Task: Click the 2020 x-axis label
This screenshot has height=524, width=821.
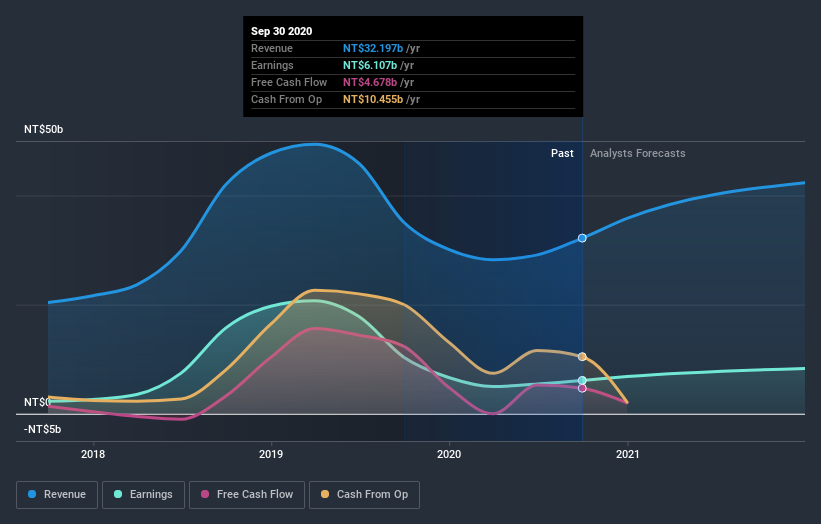Action: 449,454
